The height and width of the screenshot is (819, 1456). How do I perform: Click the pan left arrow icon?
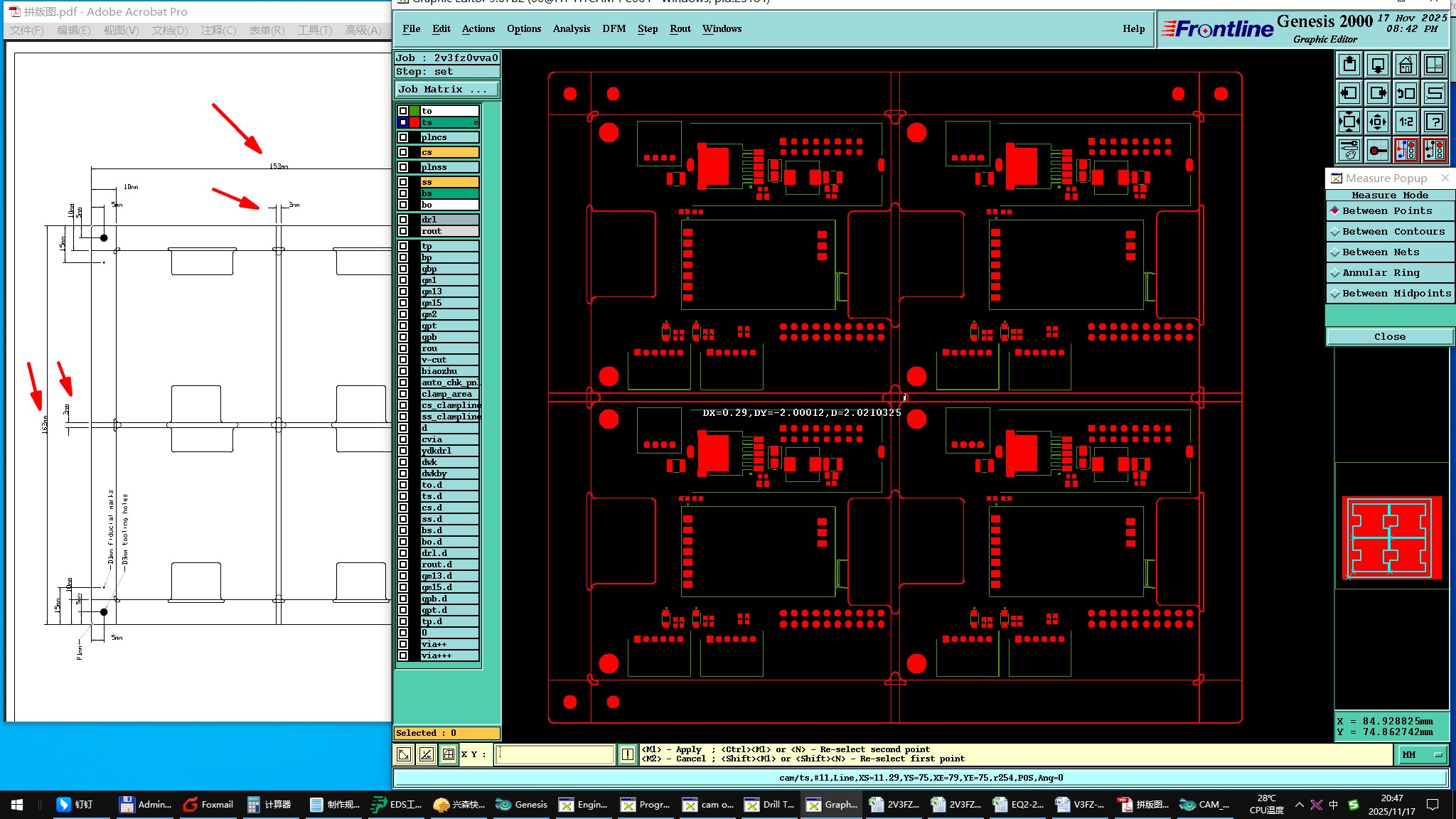pos(1349,93)
